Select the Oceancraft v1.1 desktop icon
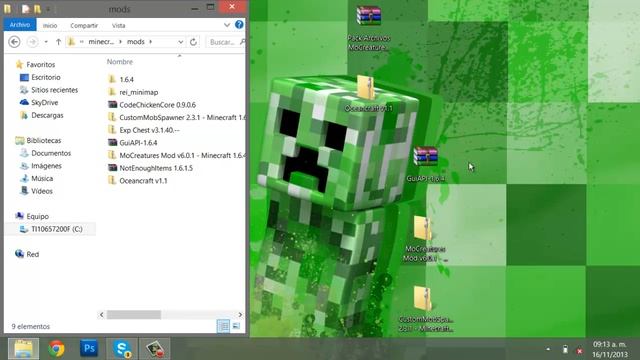Viewport: 640px width, 360px height. pos(368,94)
